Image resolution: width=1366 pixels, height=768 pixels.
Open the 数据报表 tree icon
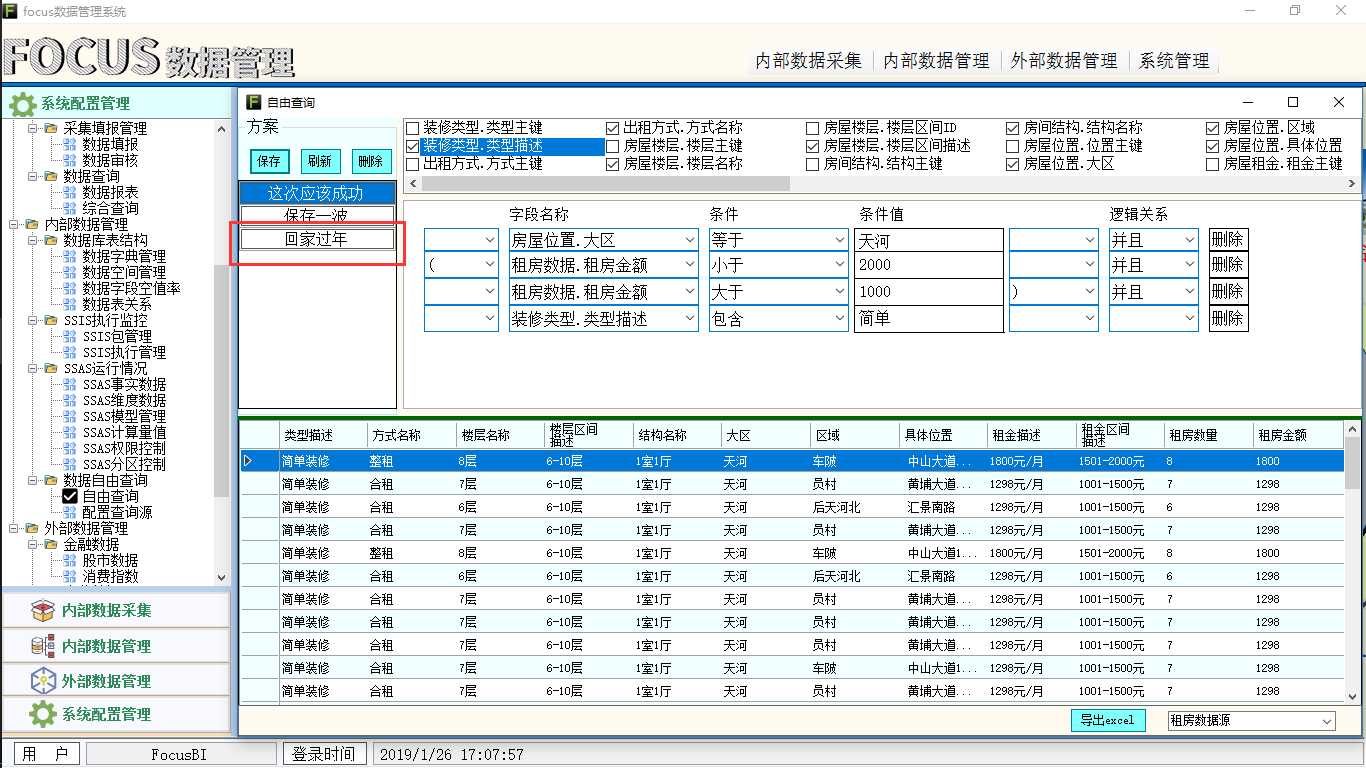[69, 192]
